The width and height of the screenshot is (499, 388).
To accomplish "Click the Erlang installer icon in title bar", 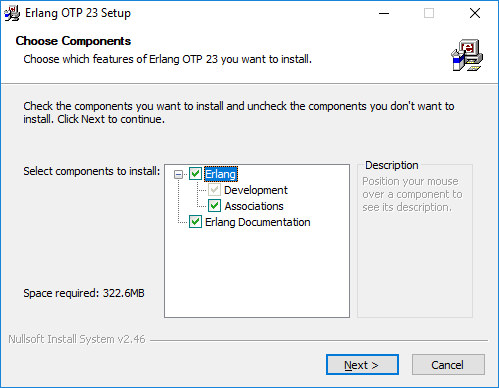I will coord(12,13).
